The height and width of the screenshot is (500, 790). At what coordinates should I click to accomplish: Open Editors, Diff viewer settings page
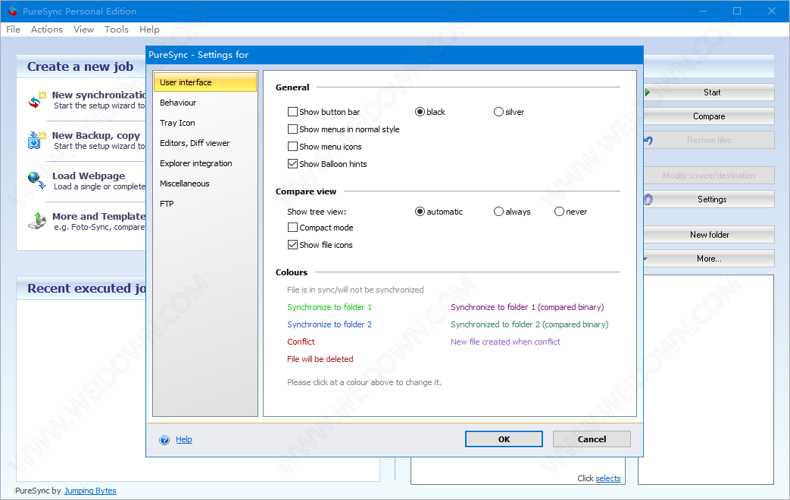(x=205, y=143)
